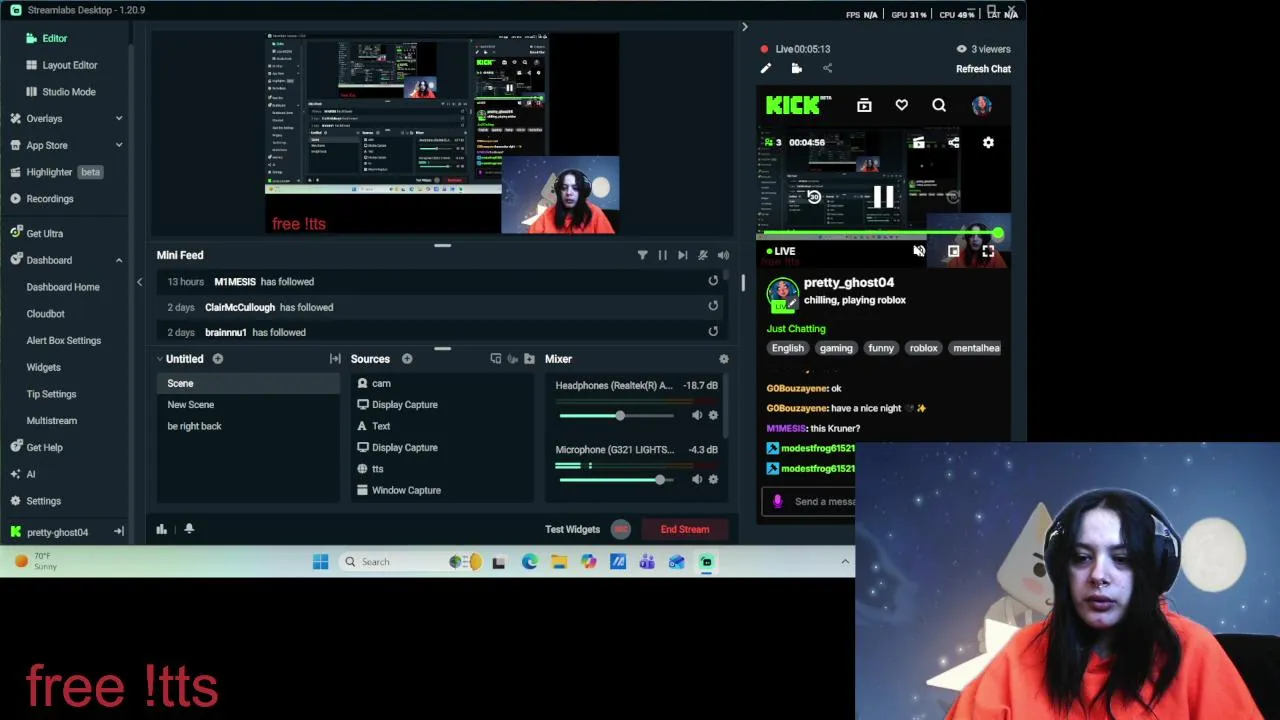The height and width of the screenshot is (720, 1280).
Task: Switch to Studio Mode
Action: coord(69,92)
